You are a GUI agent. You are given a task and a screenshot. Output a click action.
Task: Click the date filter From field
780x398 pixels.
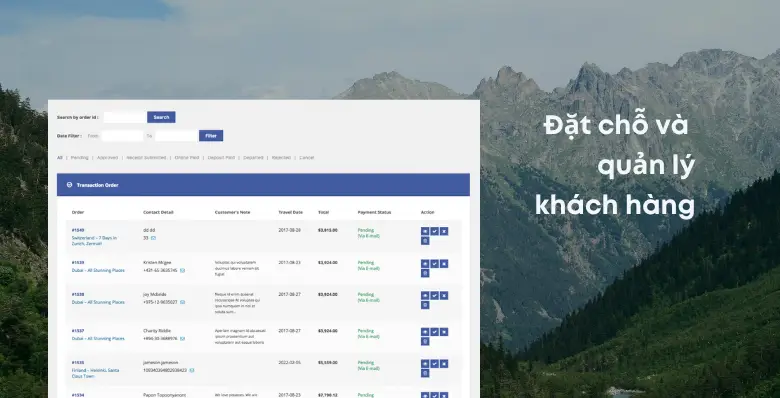click(122, 136)
